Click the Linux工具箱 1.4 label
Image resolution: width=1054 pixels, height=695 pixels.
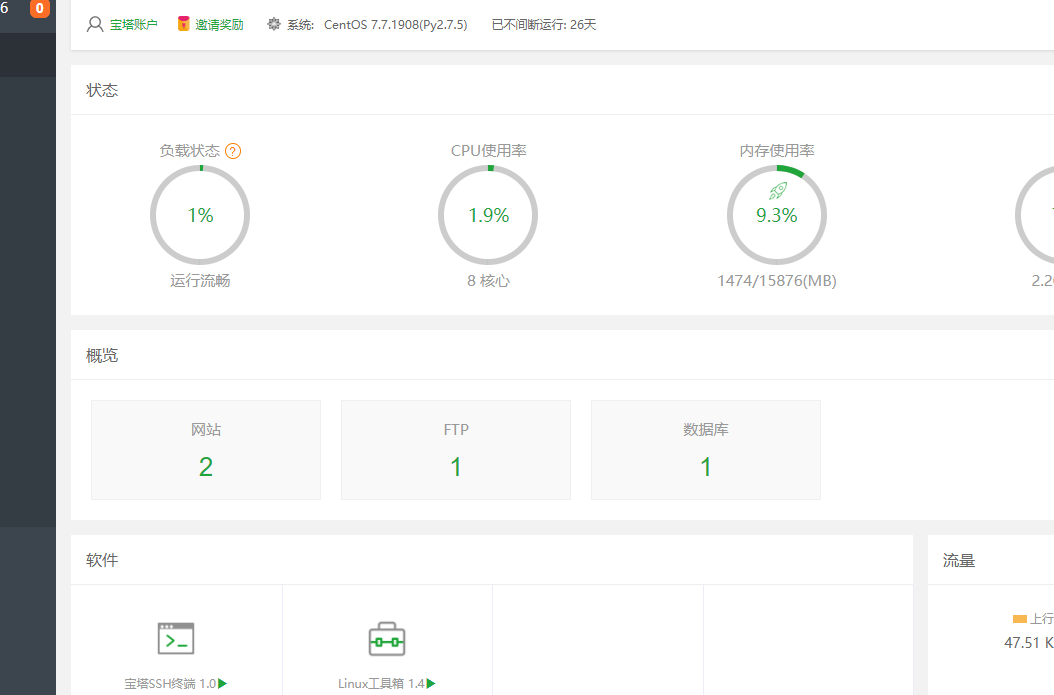(x=381, y=684)
